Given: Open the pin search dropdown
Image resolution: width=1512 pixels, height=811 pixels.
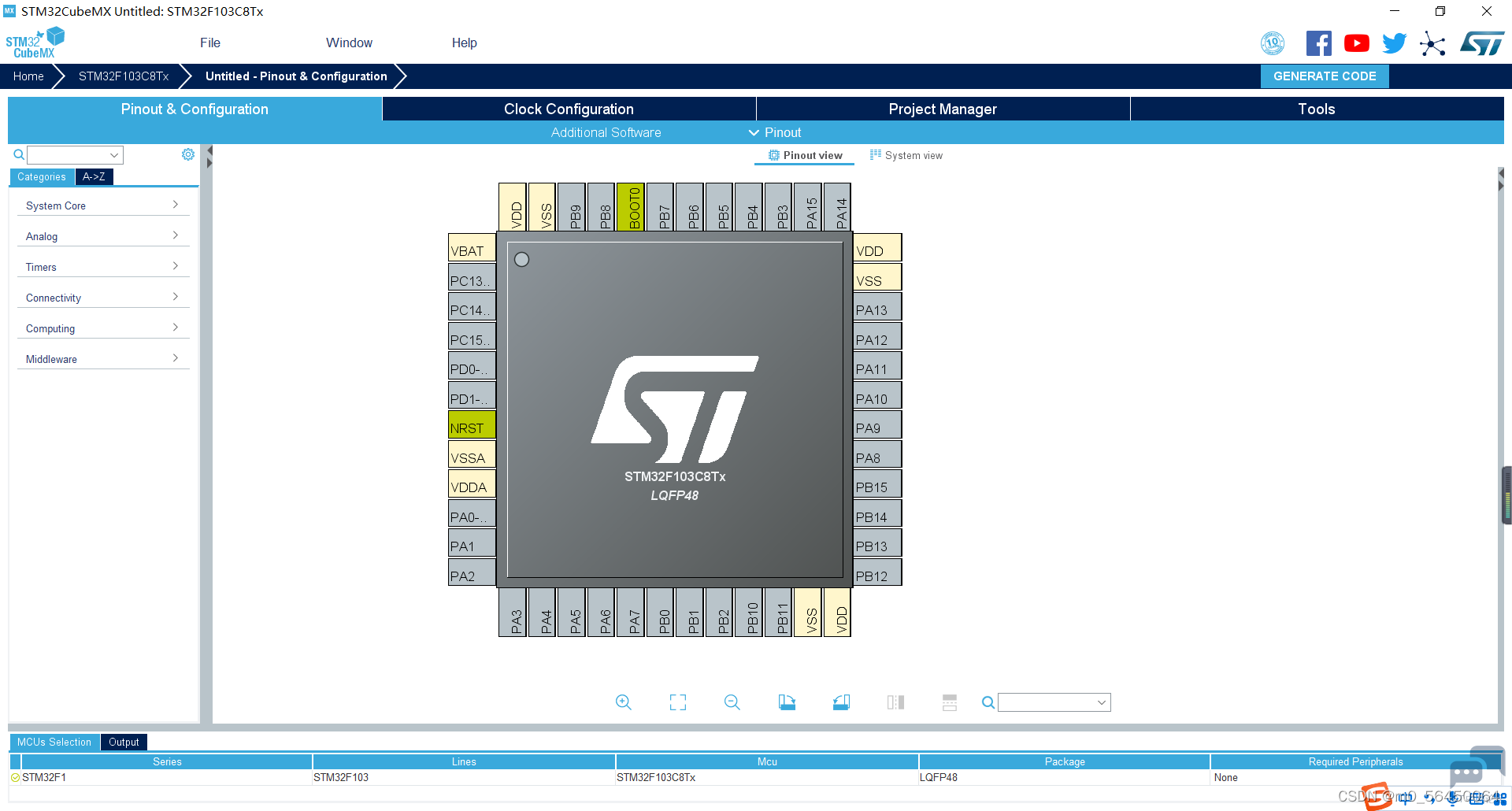Looking at the screenshot, I should coord(1102,702).
